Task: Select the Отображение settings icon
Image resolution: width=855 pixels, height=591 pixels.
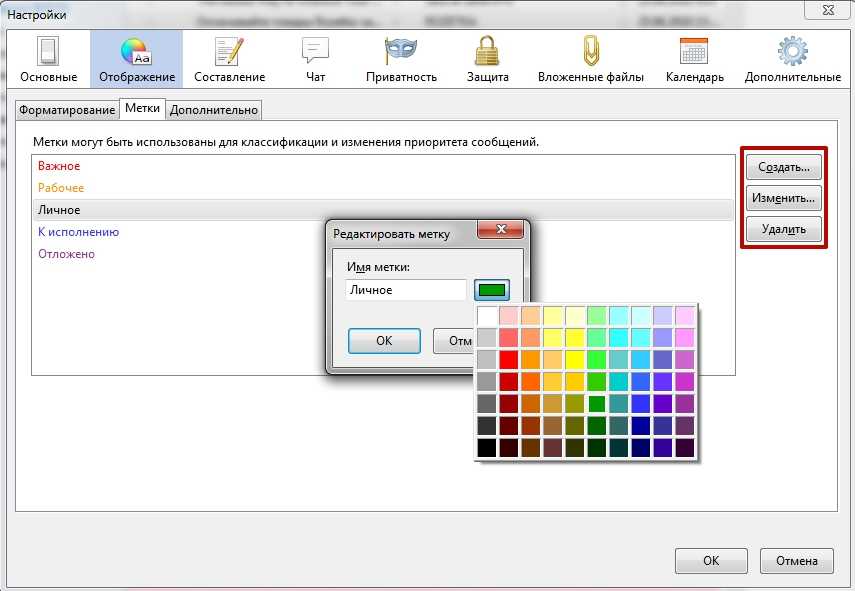Action: [136, 60]
